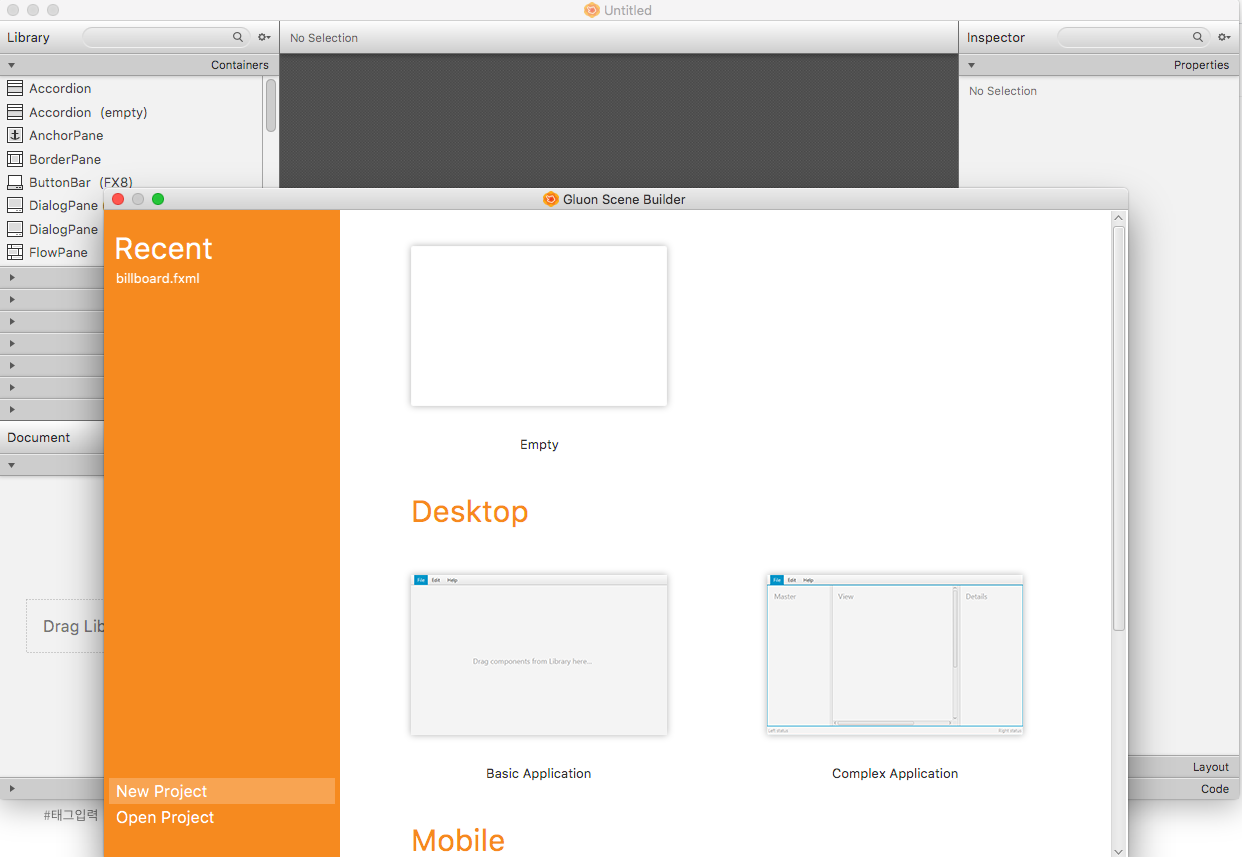Click the Inspector search field
The image size is (1242, 857).
(1133, 37)
